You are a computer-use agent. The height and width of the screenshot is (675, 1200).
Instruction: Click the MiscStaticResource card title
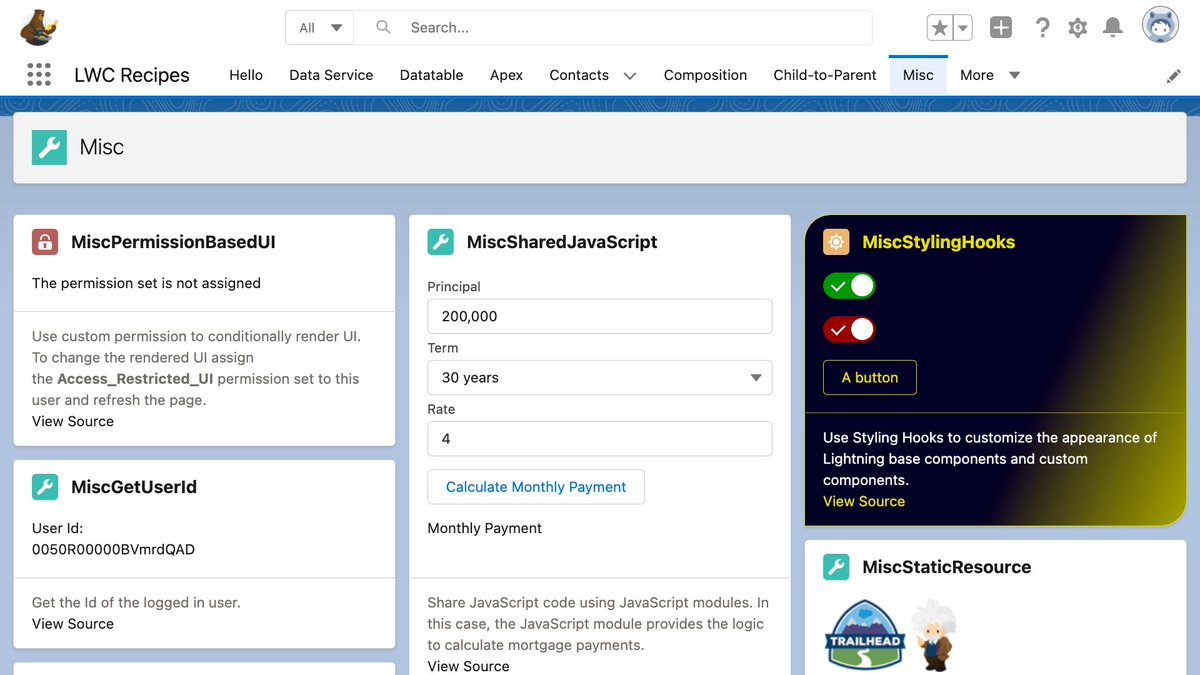[x=947, y=567]
